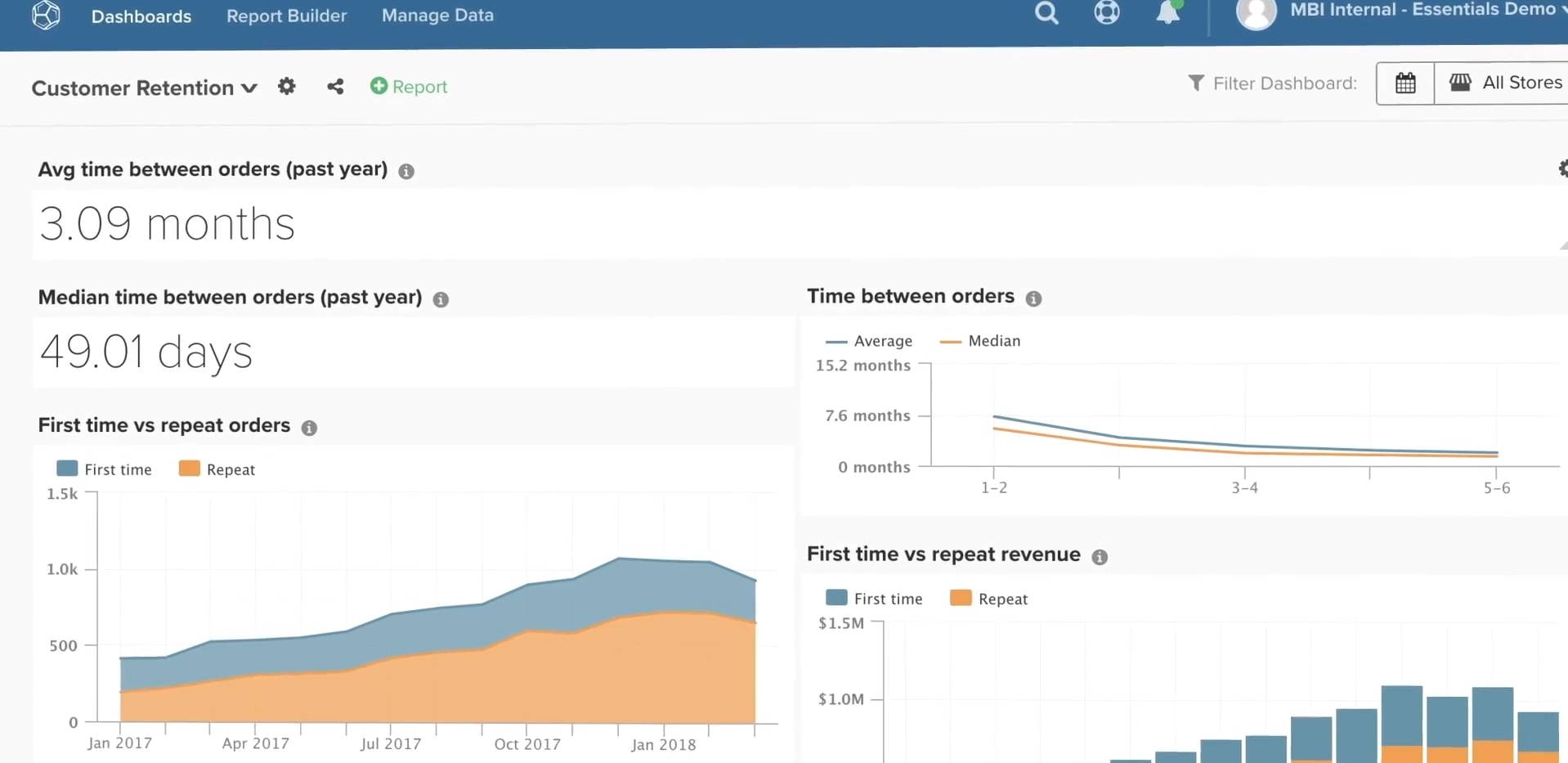This screenshot has width=1568, height=763.
Task: Click the calendar date filter icon
Action: [x=1405, y=83]
